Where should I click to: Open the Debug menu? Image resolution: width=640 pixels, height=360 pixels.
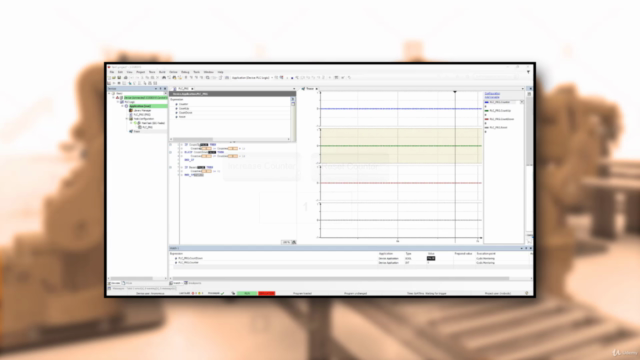pos(185,72)
